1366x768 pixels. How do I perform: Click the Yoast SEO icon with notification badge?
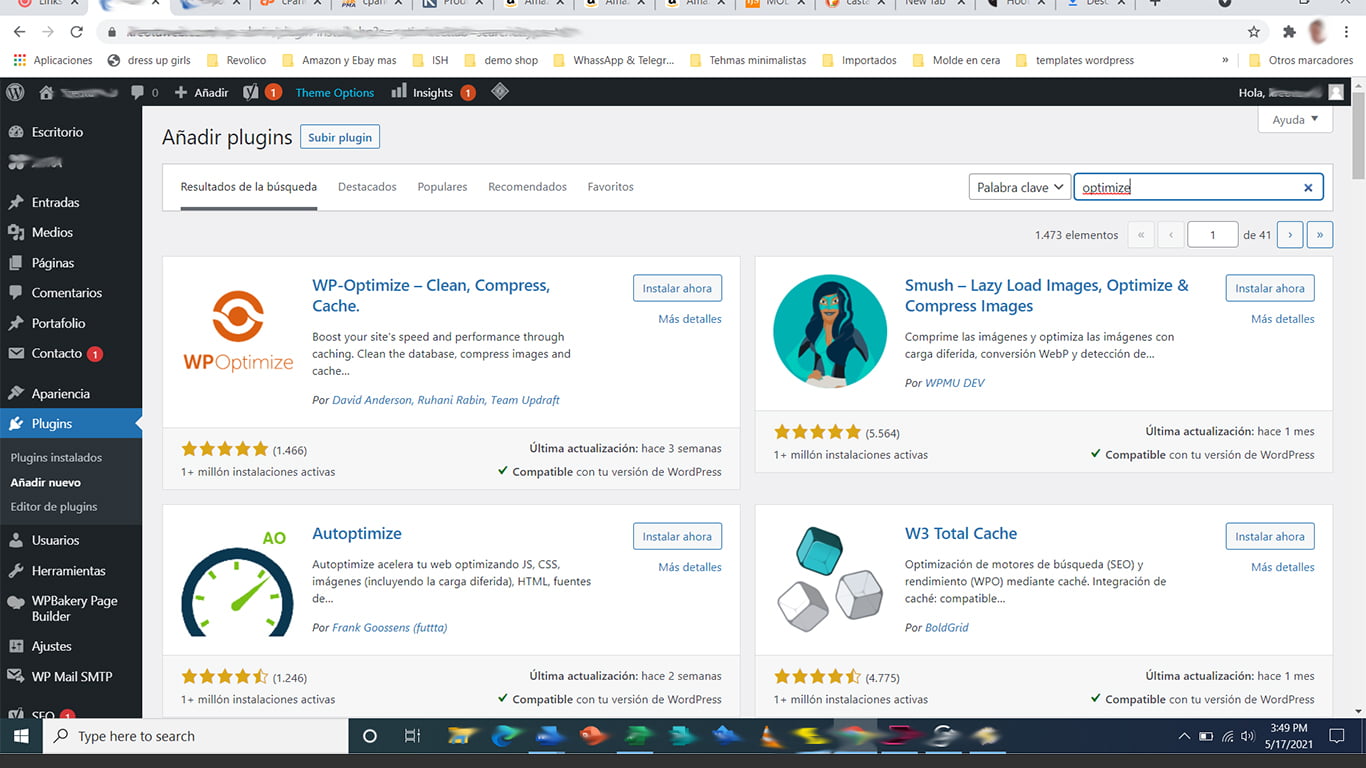(252, 91)
